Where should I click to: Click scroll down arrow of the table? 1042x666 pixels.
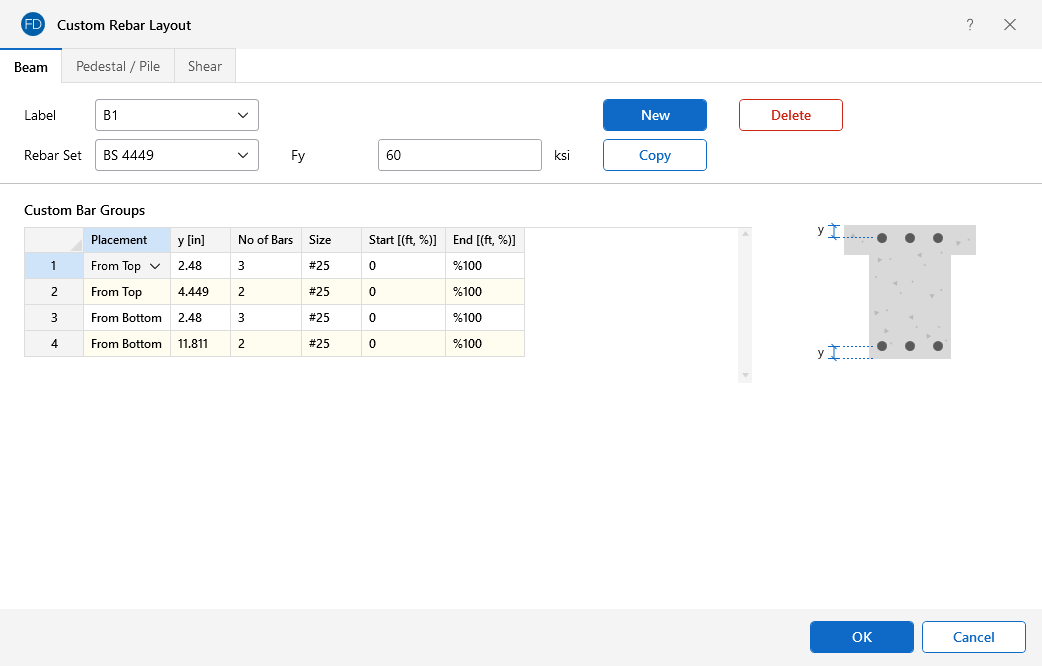[x=744, y=375]
